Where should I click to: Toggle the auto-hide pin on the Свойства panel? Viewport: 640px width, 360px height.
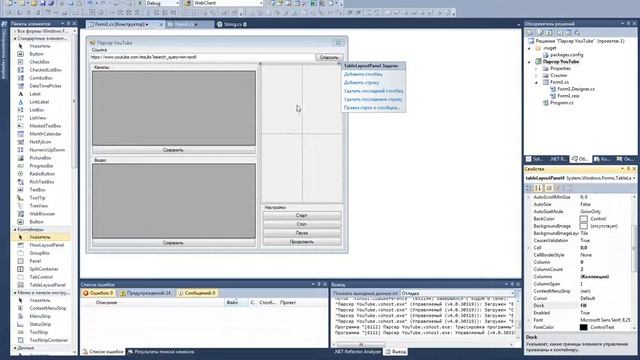pos(629,169)
